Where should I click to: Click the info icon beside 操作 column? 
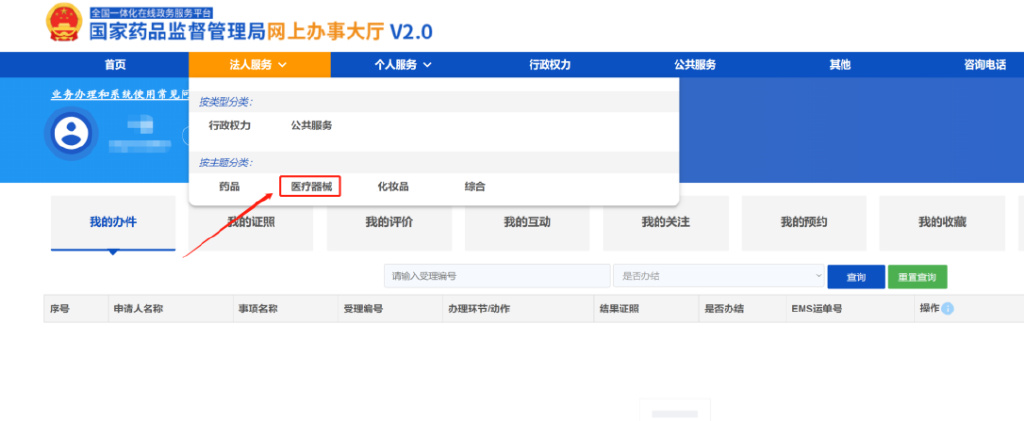tap(947, 308)
